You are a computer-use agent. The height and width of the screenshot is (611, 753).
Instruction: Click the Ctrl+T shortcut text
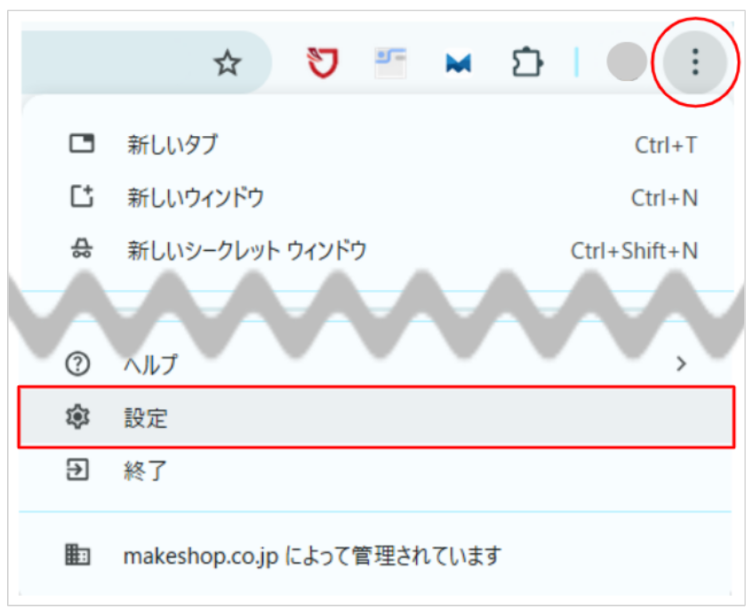(x=666, y=145)
